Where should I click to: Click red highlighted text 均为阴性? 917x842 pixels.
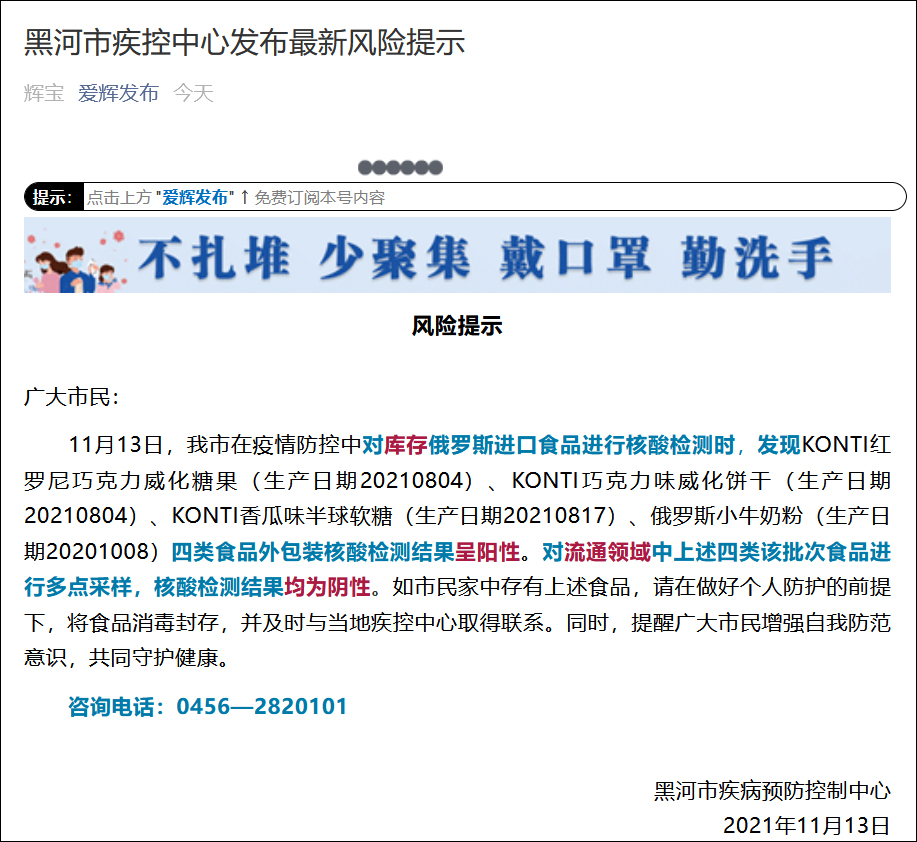pyautogui.click(x=328, y=586)
